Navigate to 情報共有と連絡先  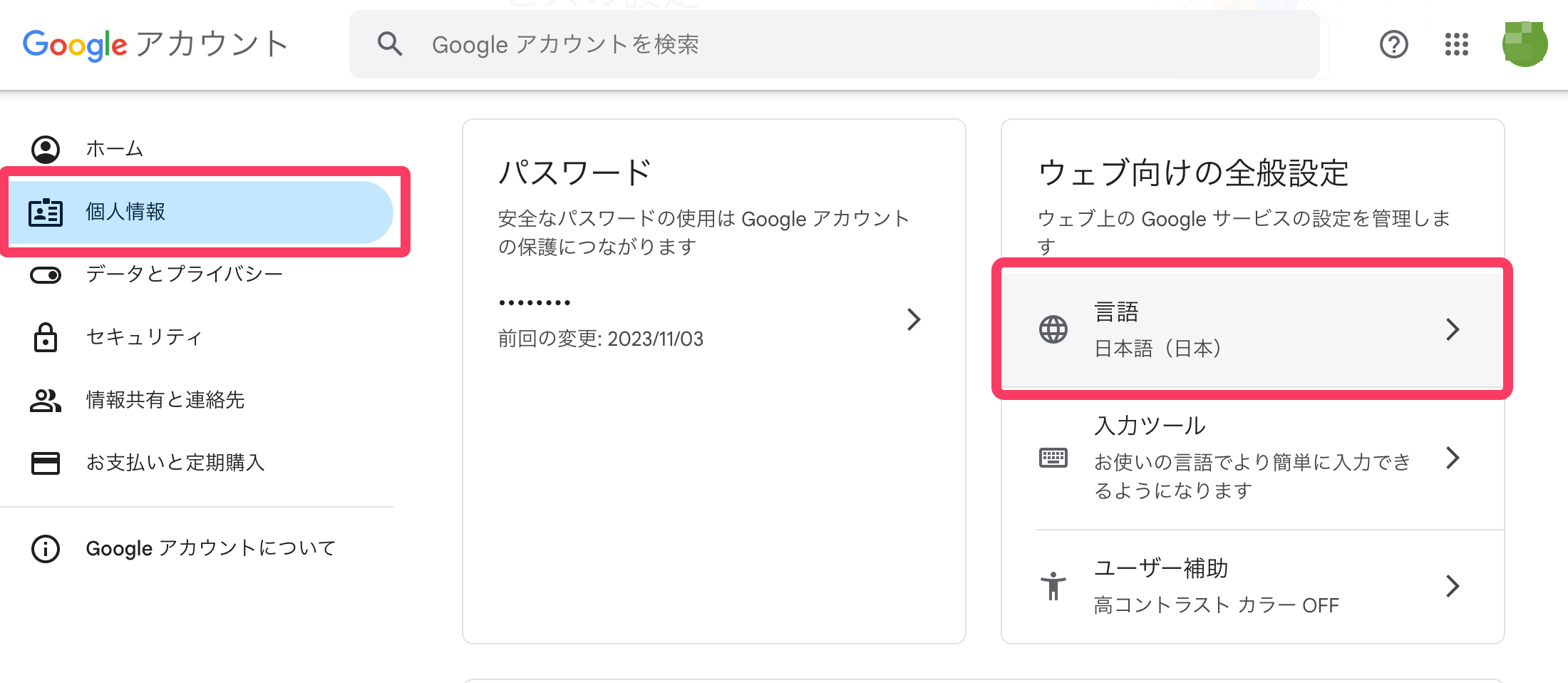coord(165,400)
